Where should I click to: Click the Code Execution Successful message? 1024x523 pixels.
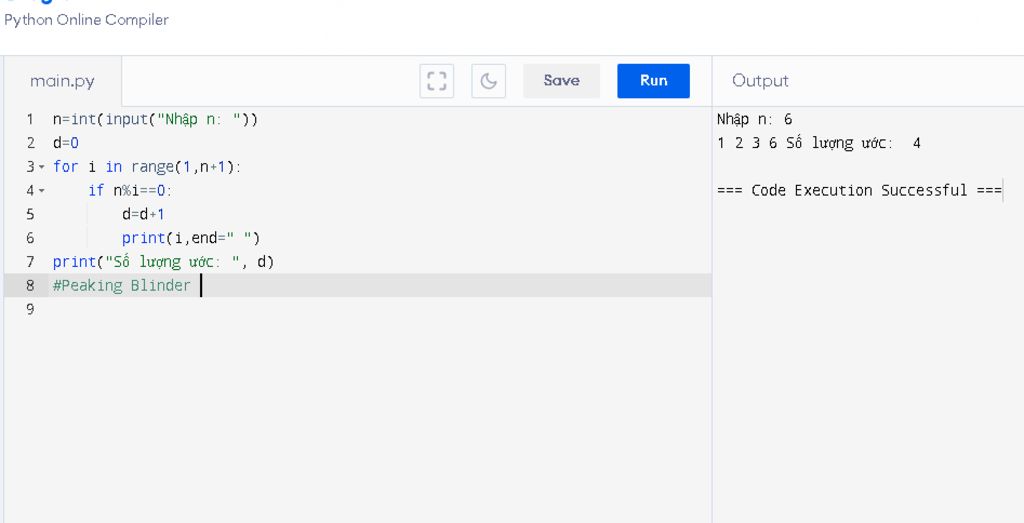[859, 190]
